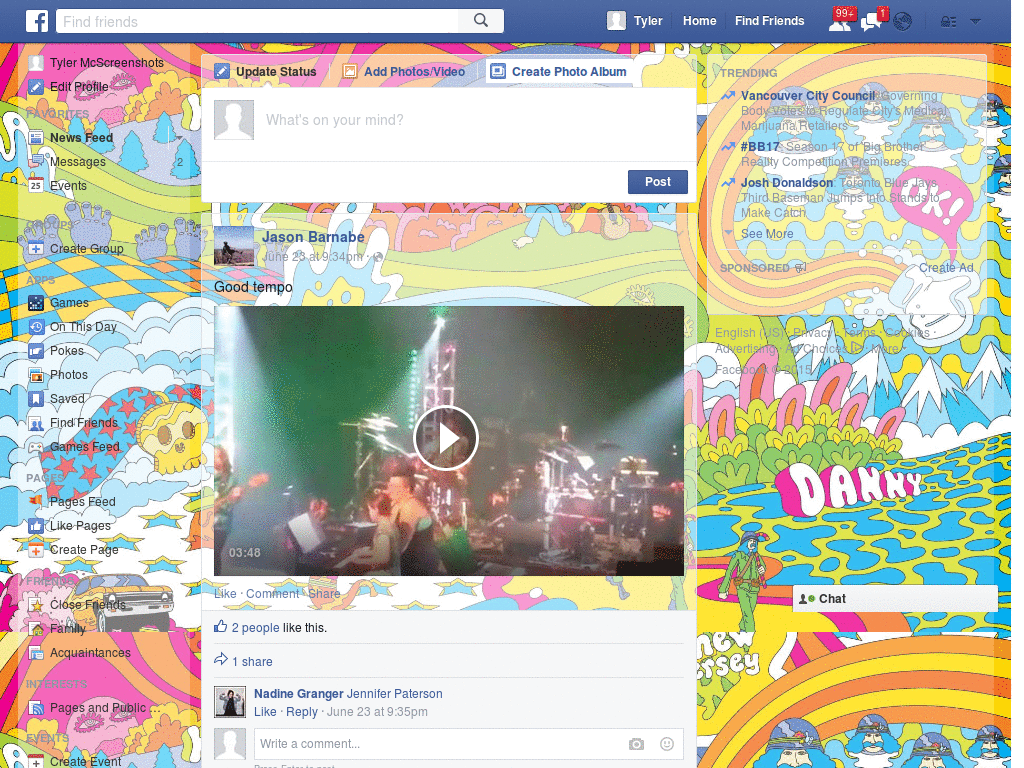Image resolution: width=1024 pixels, height=768 pixels.
Task: Click the Events calendar icon
Action: point(36,185)
